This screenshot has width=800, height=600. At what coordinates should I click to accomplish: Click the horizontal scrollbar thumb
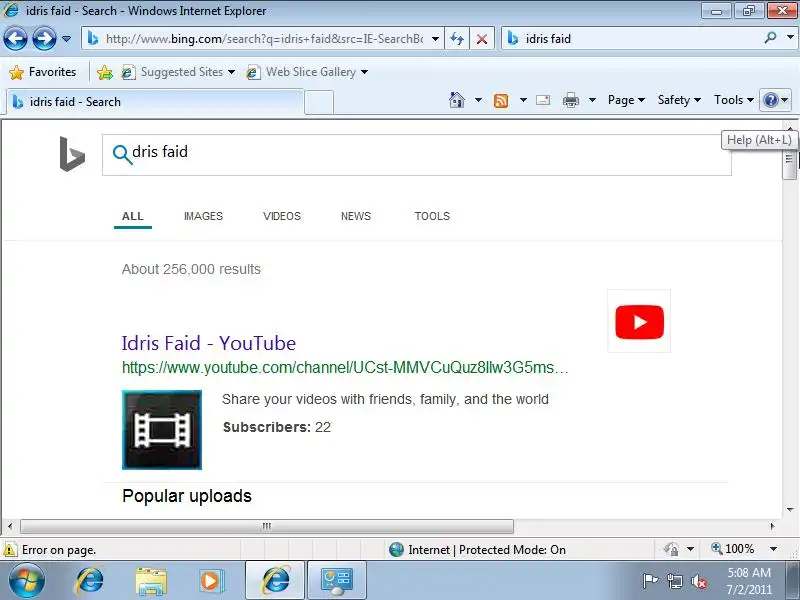click(x=266, y=526)
